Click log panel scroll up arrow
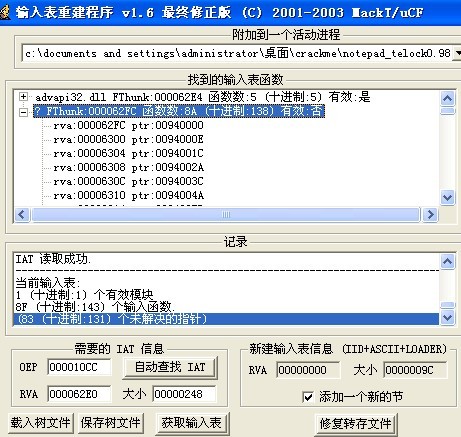Screen dimensions: 461x437 tap(447, 261)
